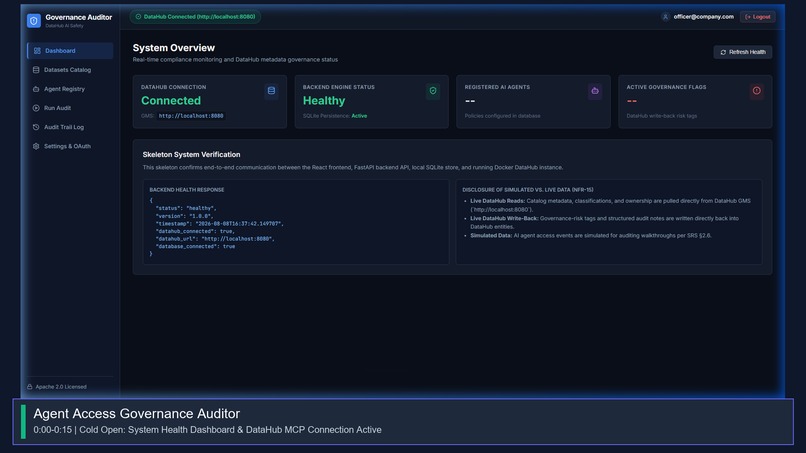Image resolution: width=806 pixels, height=453 pixels.
Task: Click Policies configured in database text
Action: (x=502, y=116)
